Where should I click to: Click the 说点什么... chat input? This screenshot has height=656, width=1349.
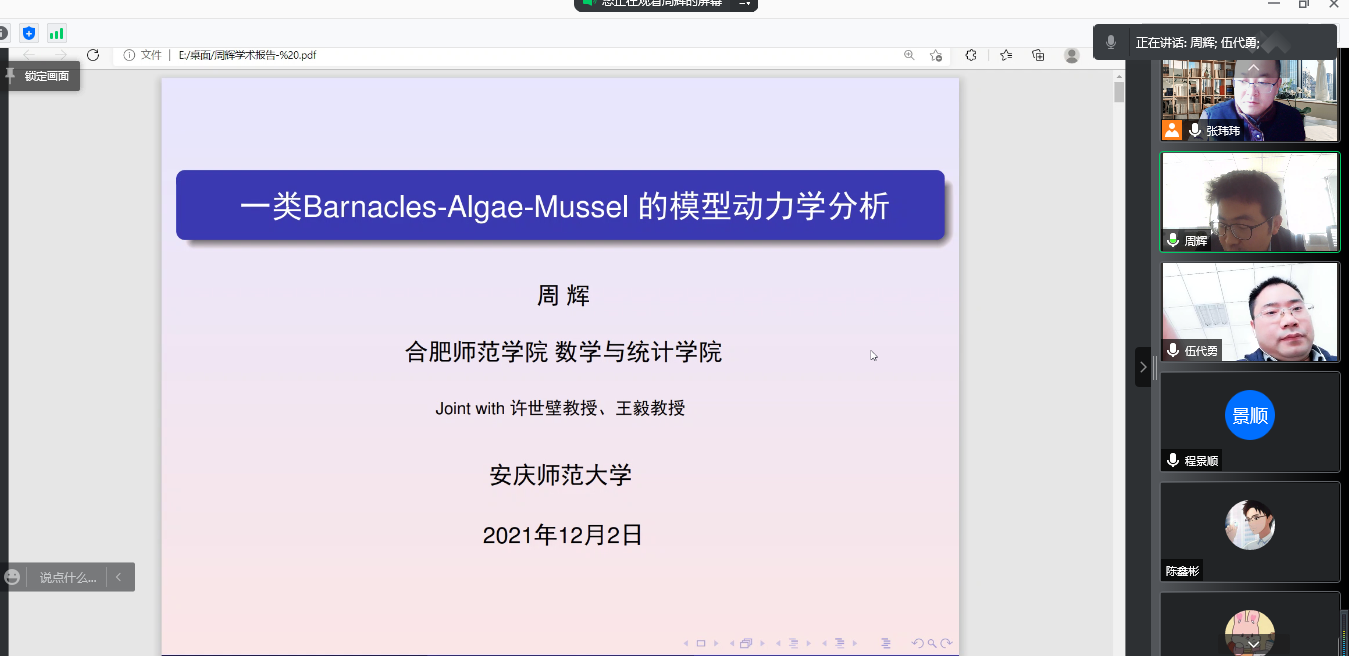pos(67,577)
